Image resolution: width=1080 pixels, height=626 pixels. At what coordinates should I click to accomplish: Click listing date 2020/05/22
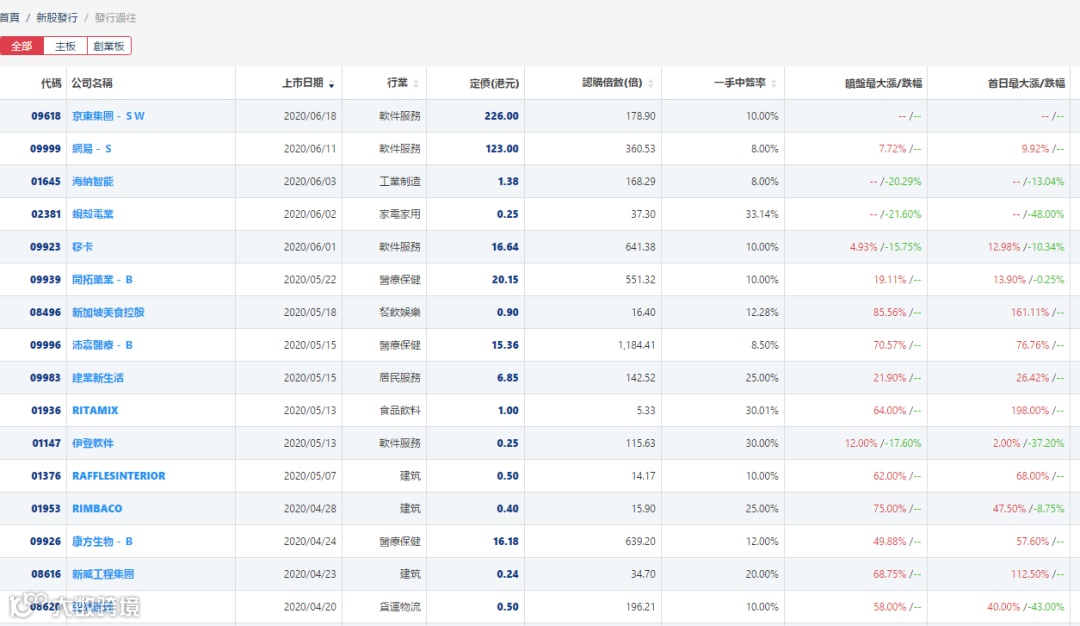(310, 280)
